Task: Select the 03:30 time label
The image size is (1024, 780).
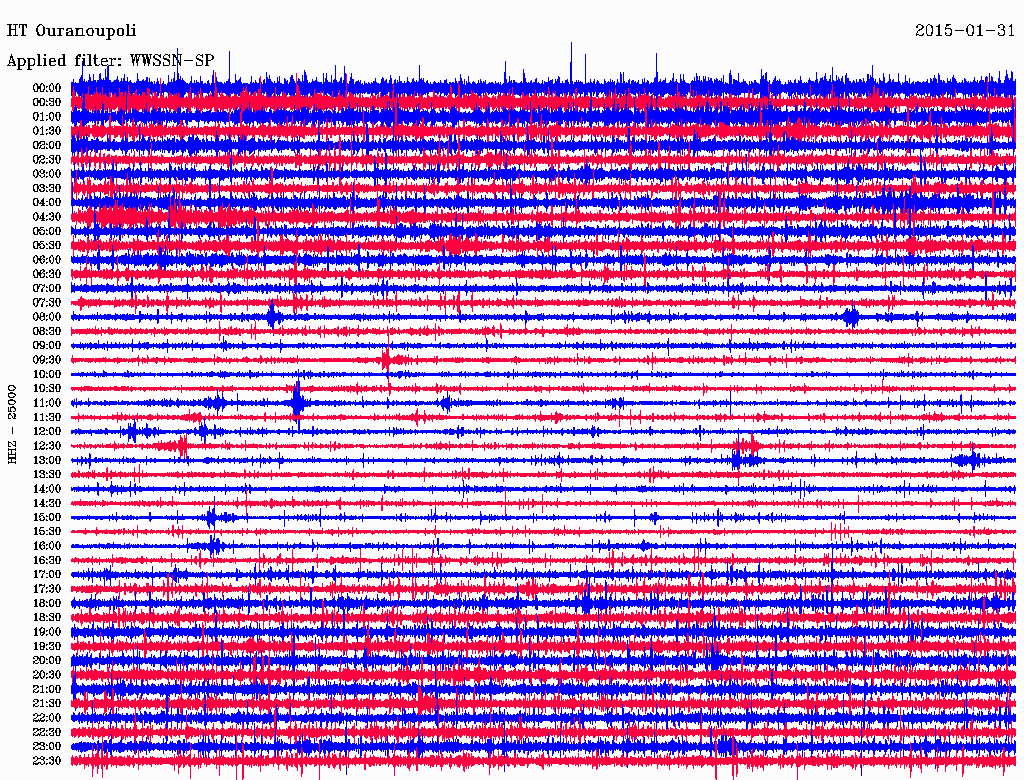Action: pos(47,188)
